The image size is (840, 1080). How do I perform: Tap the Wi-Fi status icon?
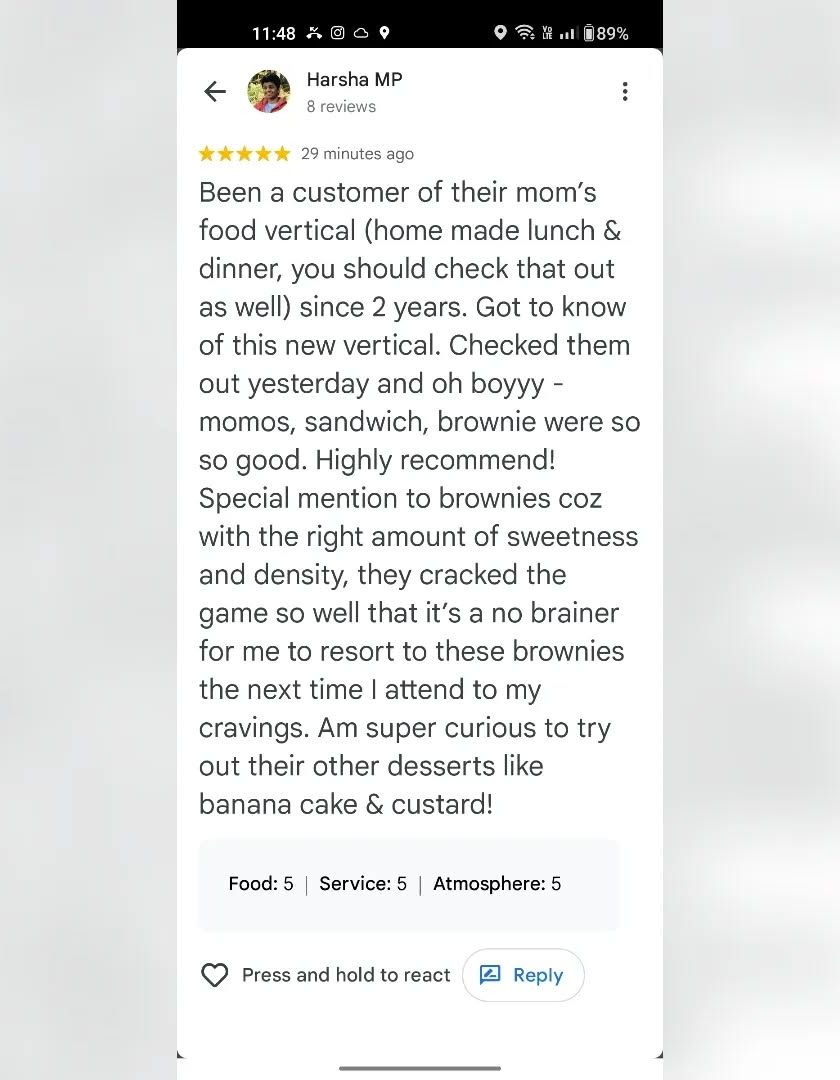(x=525, y=33)
